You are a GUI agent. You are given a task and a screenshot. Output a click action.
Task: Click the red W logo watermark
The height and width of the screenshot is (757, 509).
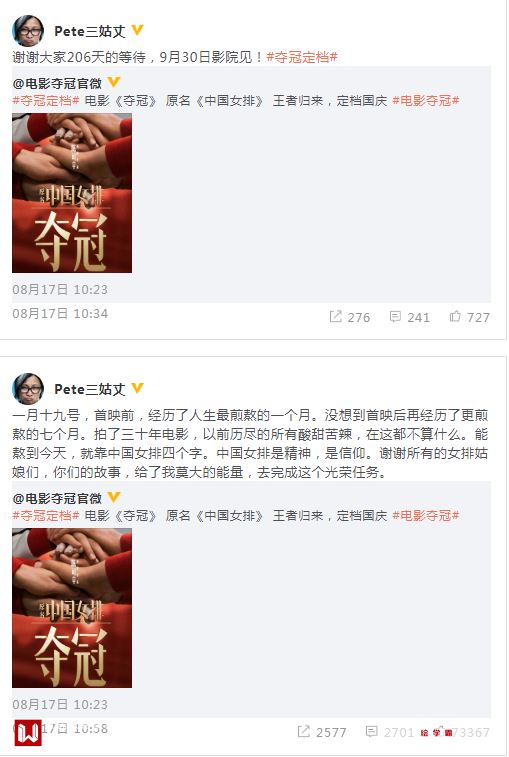[28, 733]
